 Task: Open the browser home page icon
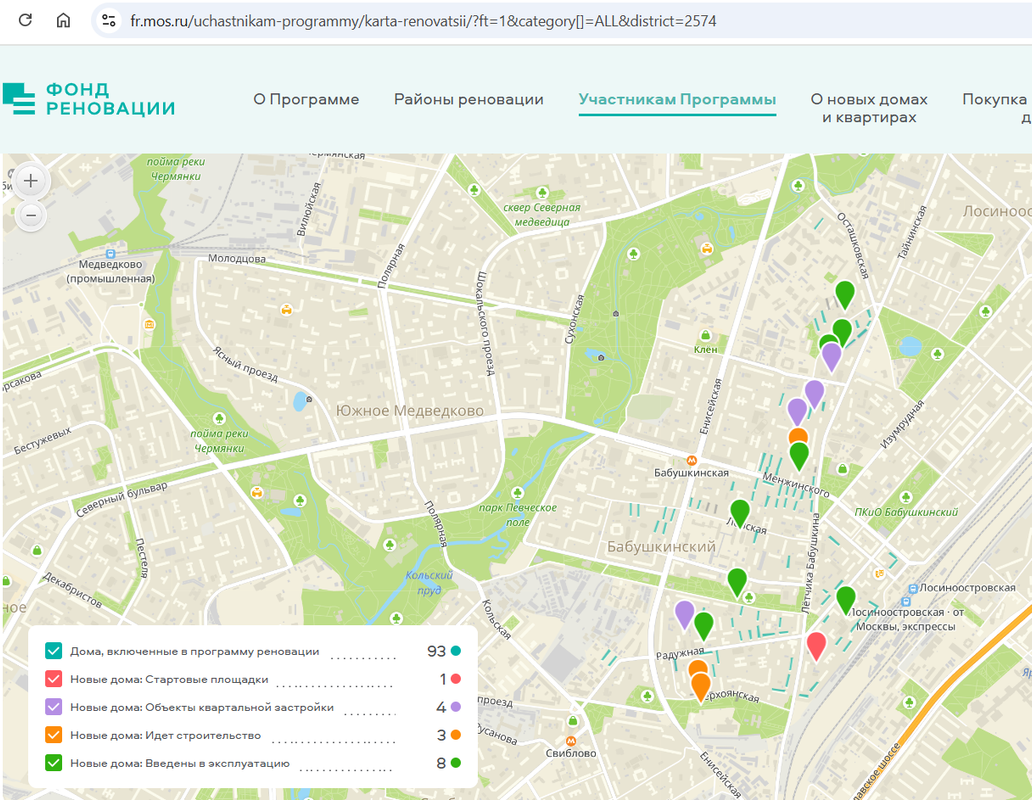click(x=63, y=20)
